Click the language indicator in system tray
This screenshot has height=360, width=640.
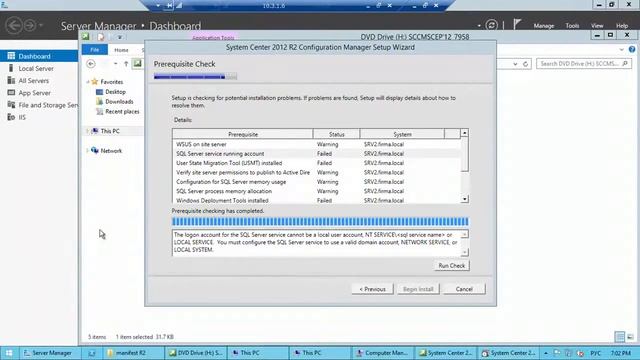(596, 353)
